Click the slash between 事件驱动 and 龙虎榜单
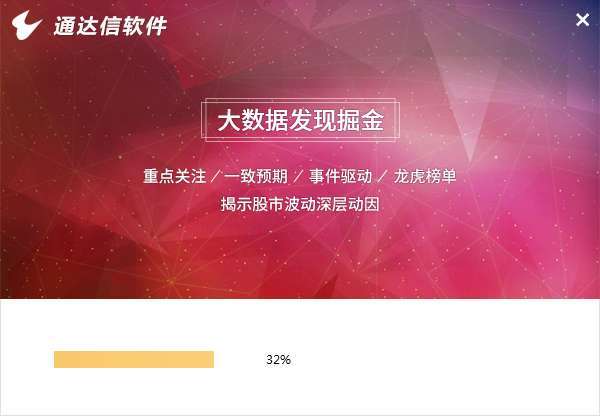The width and height of the screenshot is (600, 416). pyautogui.click(x=383, y=177)
